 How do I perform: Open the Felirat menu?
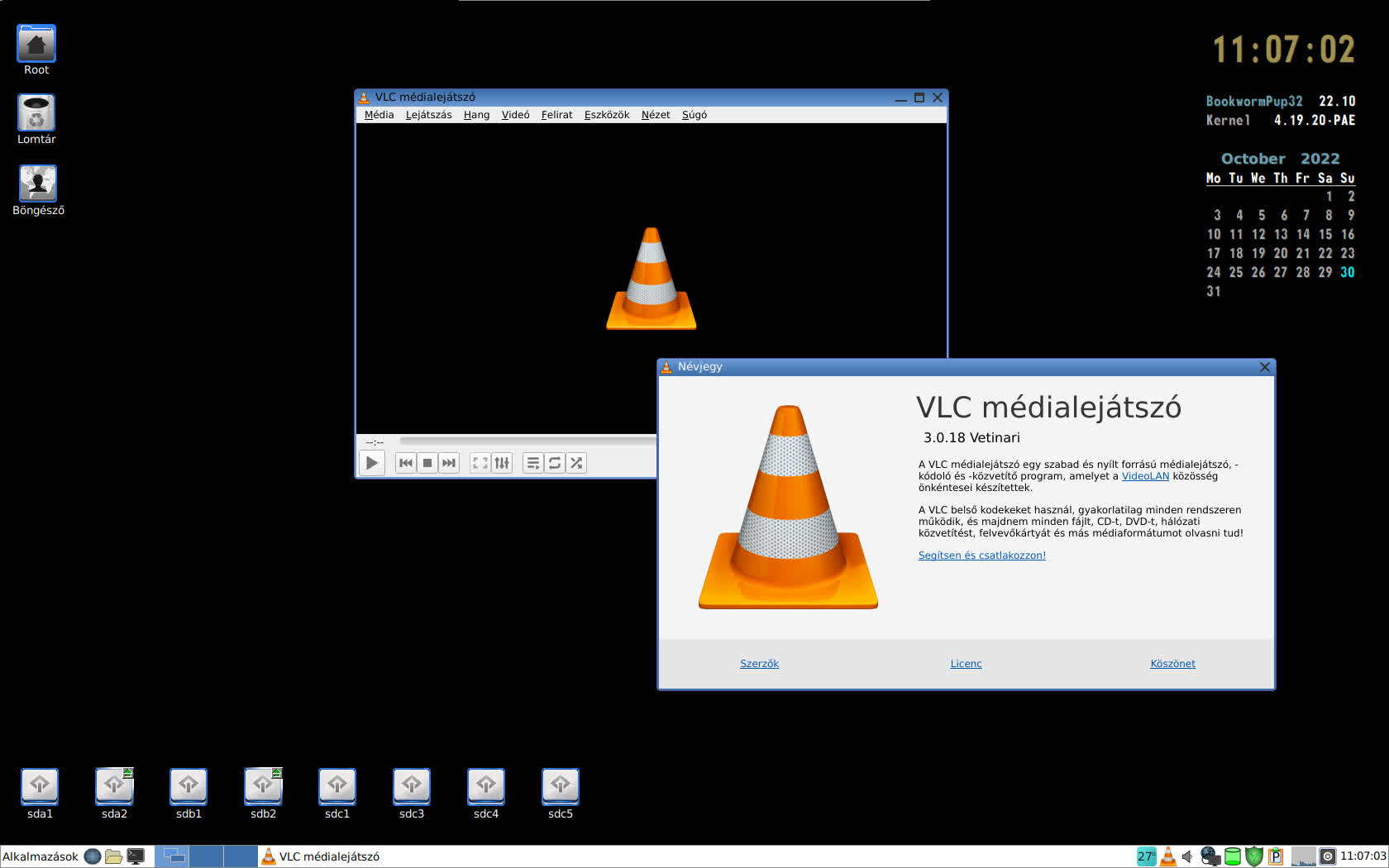[x=556, y=115]
